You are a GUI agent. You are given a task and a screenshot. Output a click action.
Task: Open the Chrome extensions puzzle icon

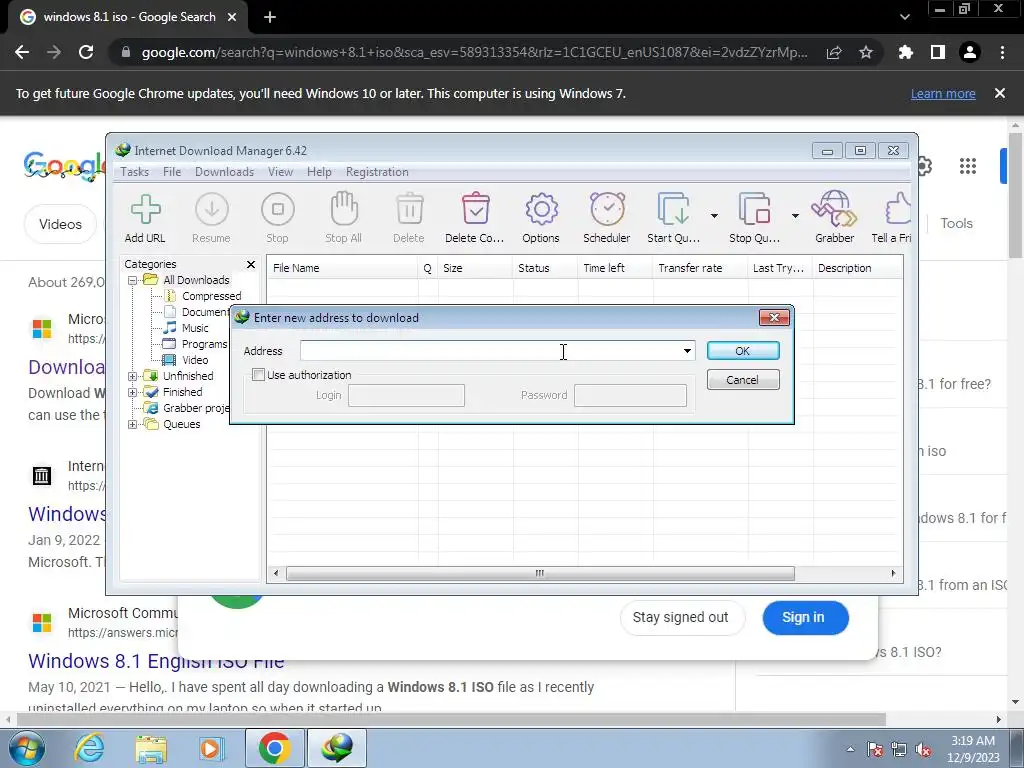click(906, 52)
